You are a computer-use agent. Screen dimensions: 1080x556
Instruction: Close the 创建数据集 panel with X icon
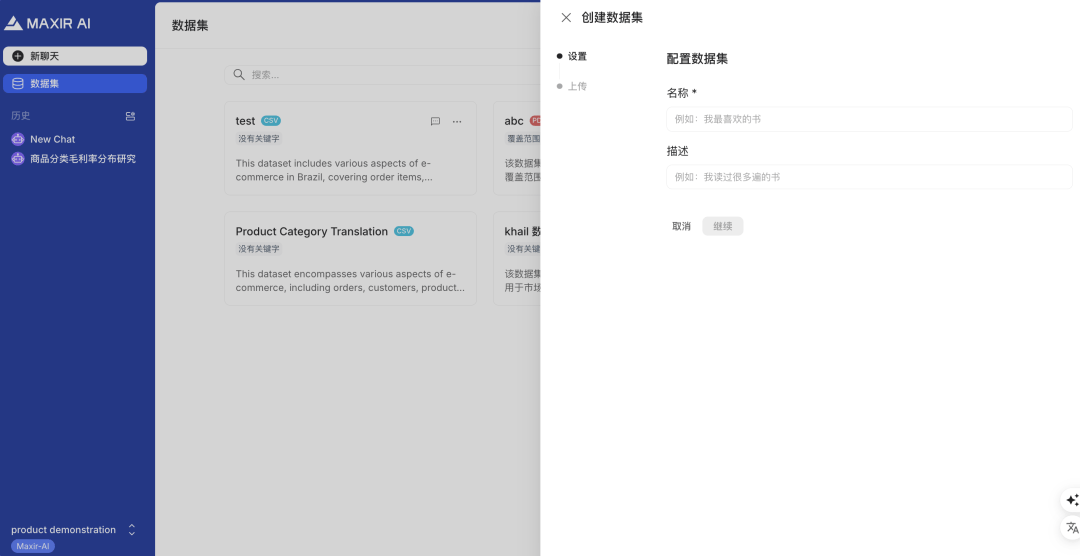[566, 18]
